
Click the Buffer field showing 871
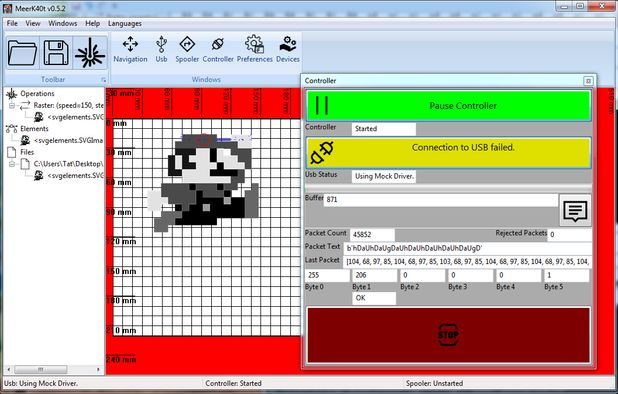[x=441, y=200]
